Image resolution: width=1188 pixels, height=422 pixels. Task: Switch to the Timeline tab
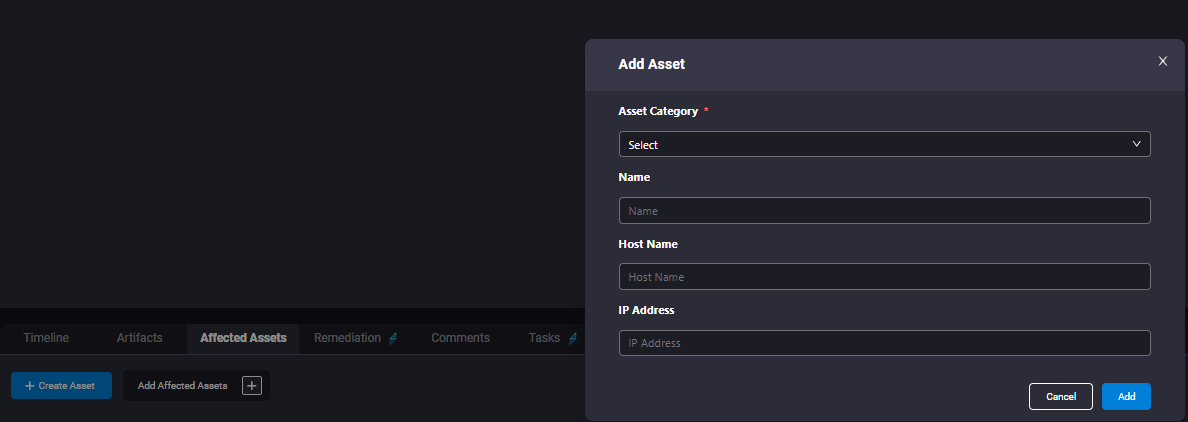coord(46,338)
